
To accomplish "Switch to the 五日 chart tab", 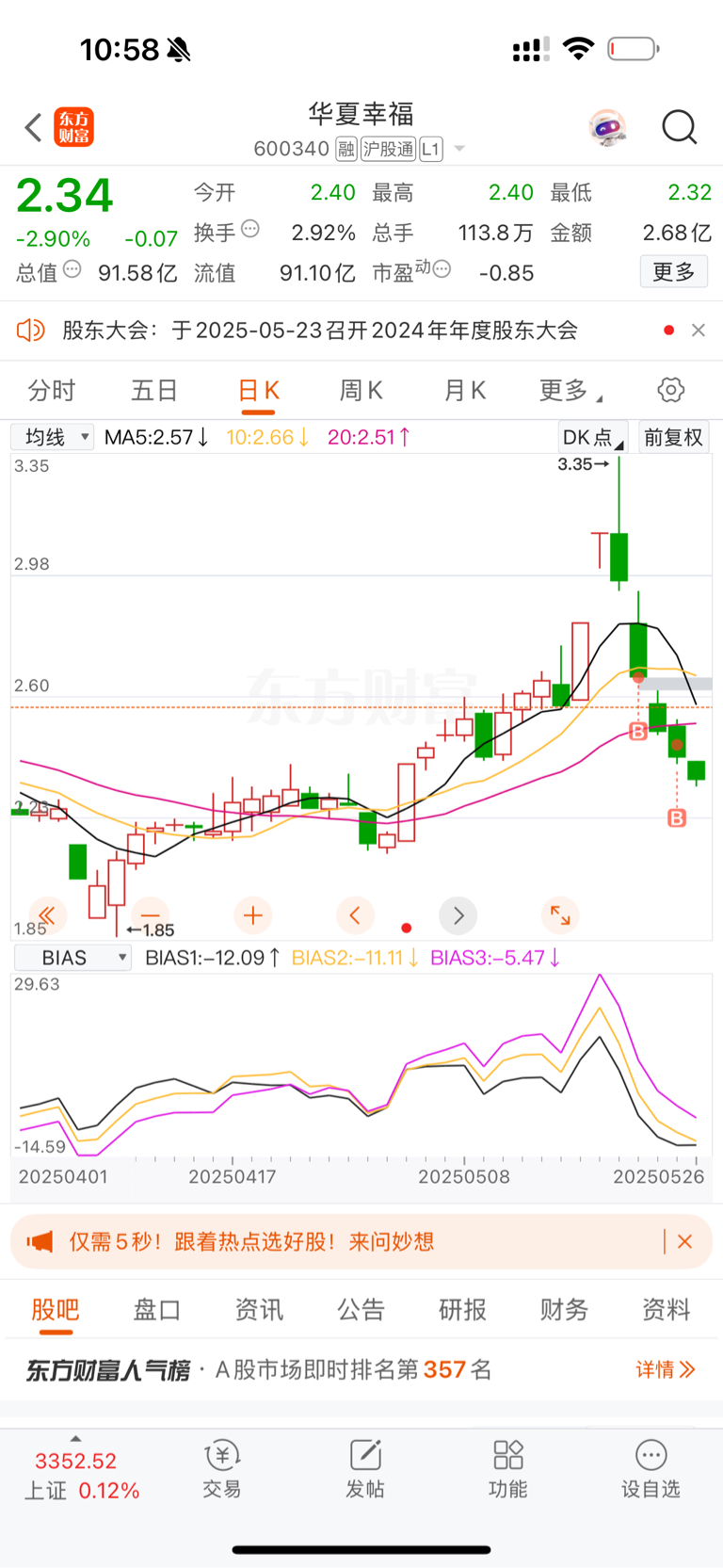I will click(x=154, y=390).
